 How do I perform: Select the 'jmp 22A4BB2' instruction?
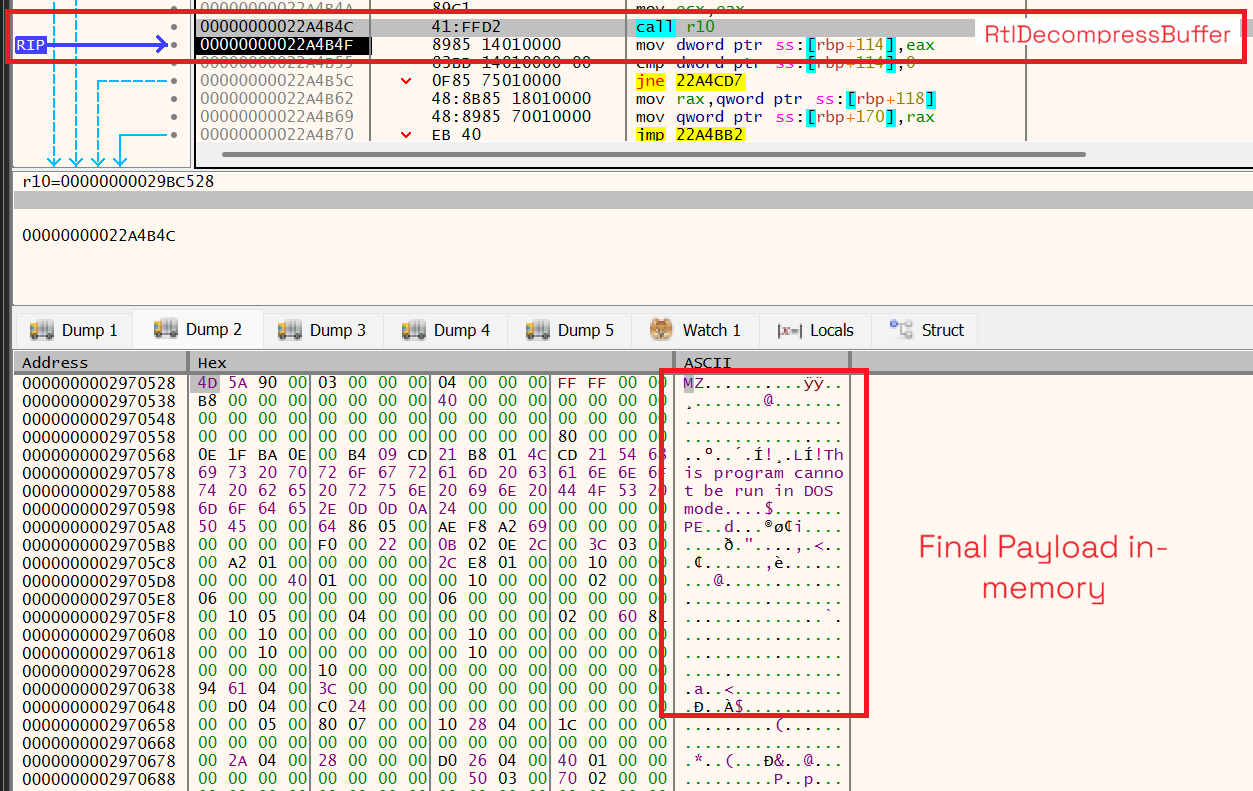click(690, 135)
